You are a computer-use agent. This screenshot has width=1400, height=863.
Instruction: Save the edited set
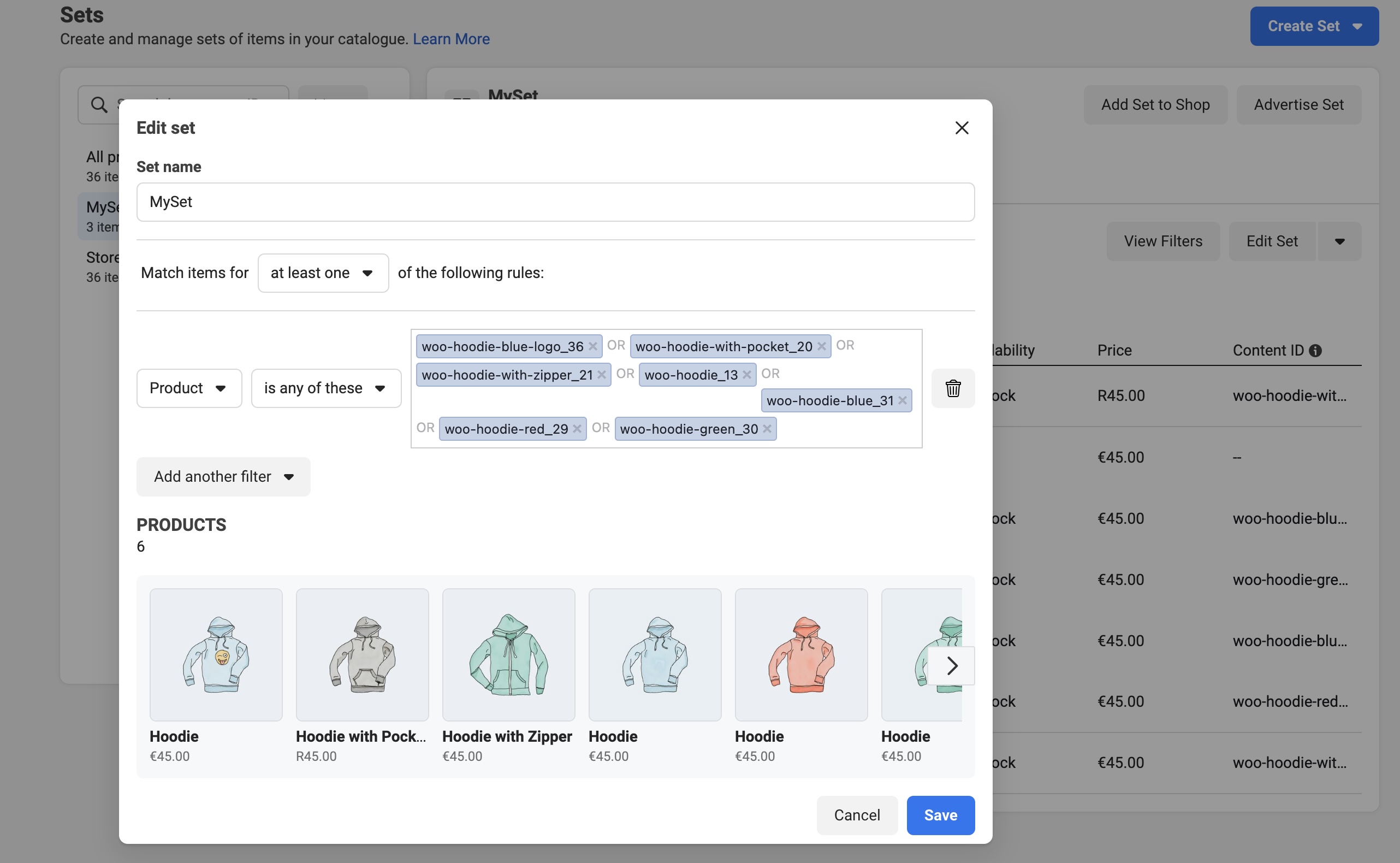[940, 815]
